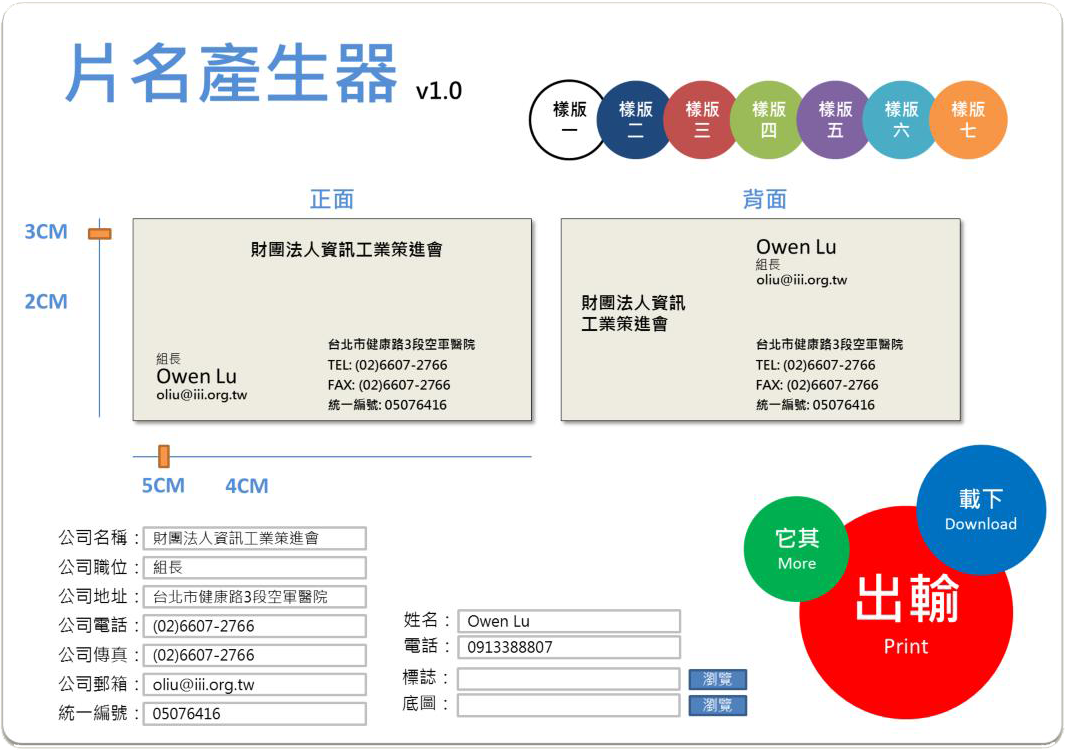Viewport: 1065px width, 750px height.
Task: Click the empty 底圖 path field
Action: click(x=568, y=705)
